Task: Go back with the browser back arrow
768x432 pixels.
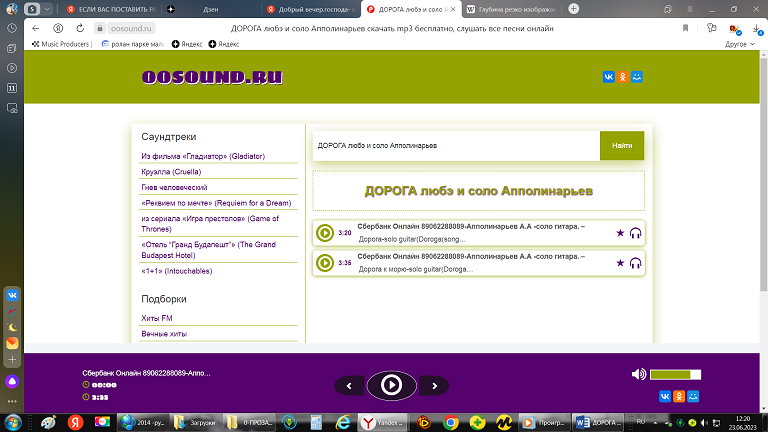Action: [x=35, y=28]
